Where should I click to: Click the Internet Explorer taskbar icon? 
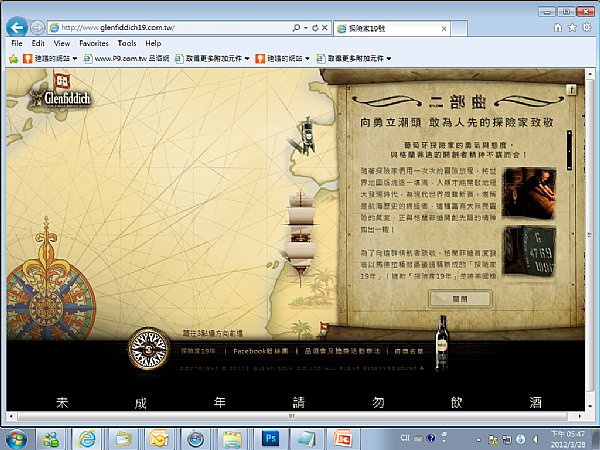(87, 439)
